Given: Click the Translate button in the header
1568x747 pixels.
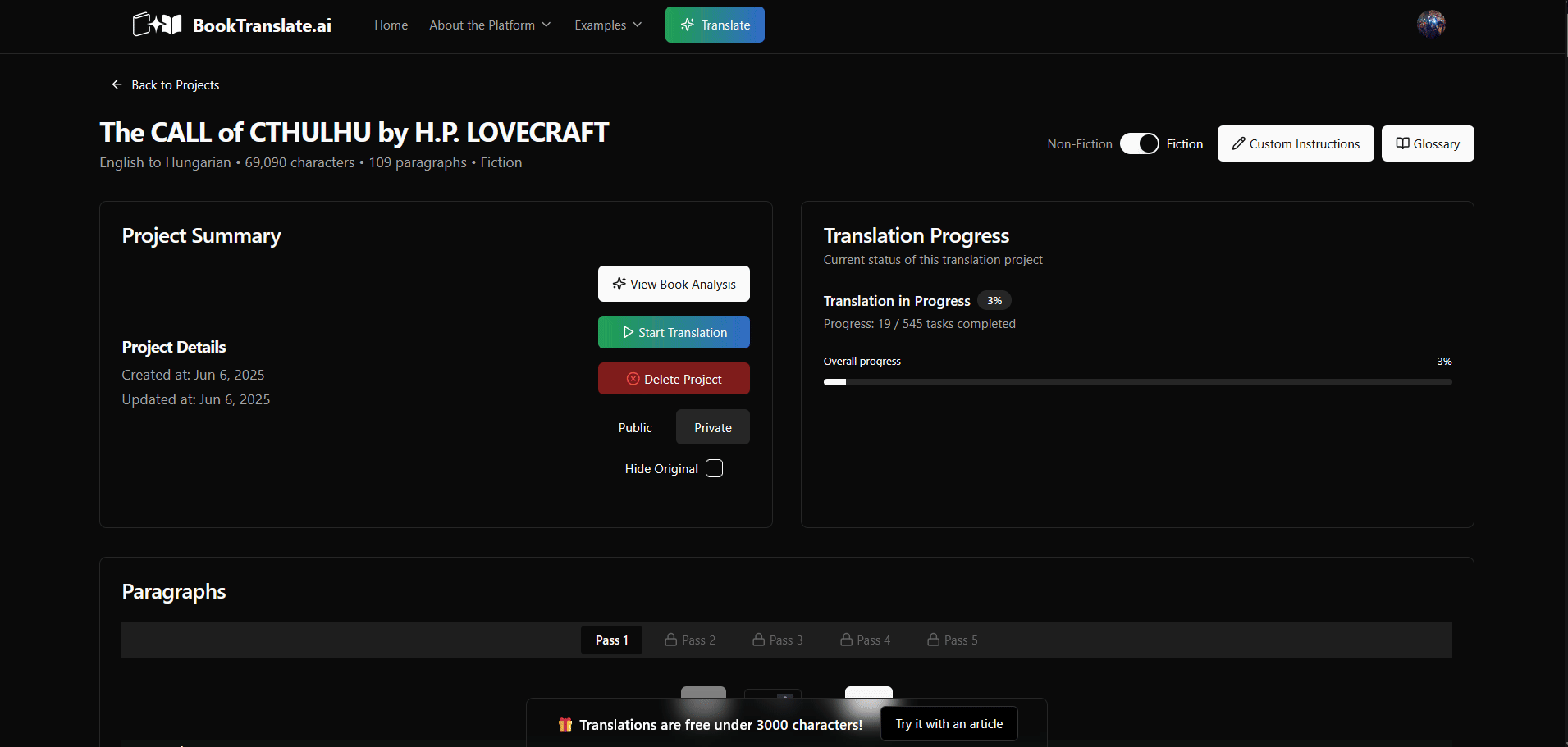Looking at the screenshot, I should click(x=715, y=25).
